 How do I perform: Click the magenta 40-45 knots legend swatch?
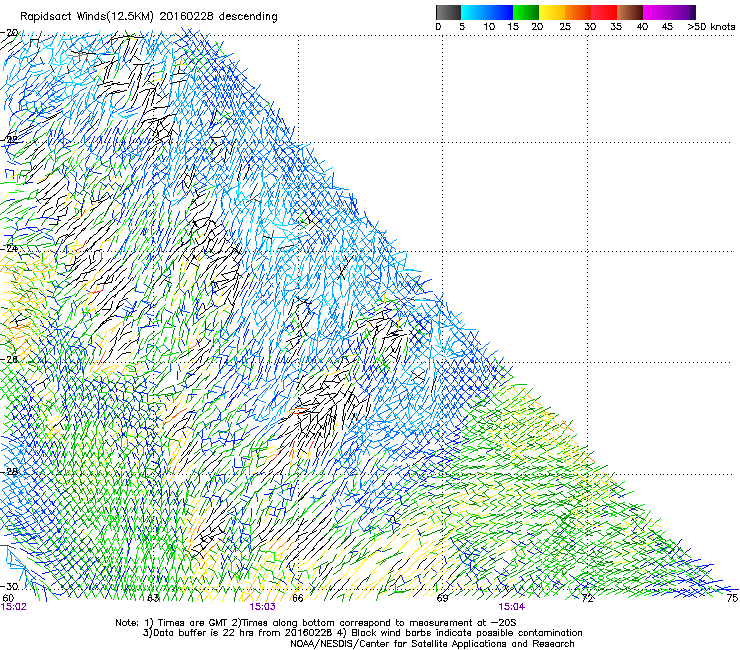pyautogui.click(x=656, y=12)
